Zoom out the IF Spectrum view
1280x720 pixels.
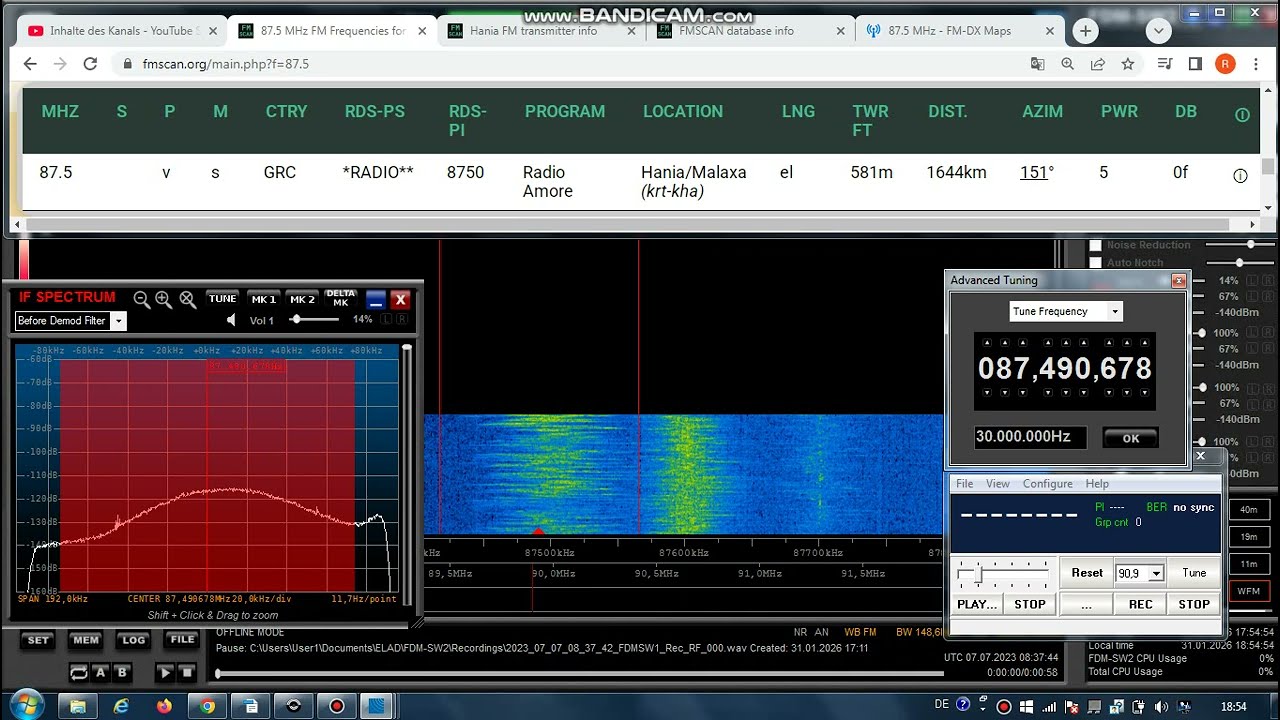click(x=142, y=299)
